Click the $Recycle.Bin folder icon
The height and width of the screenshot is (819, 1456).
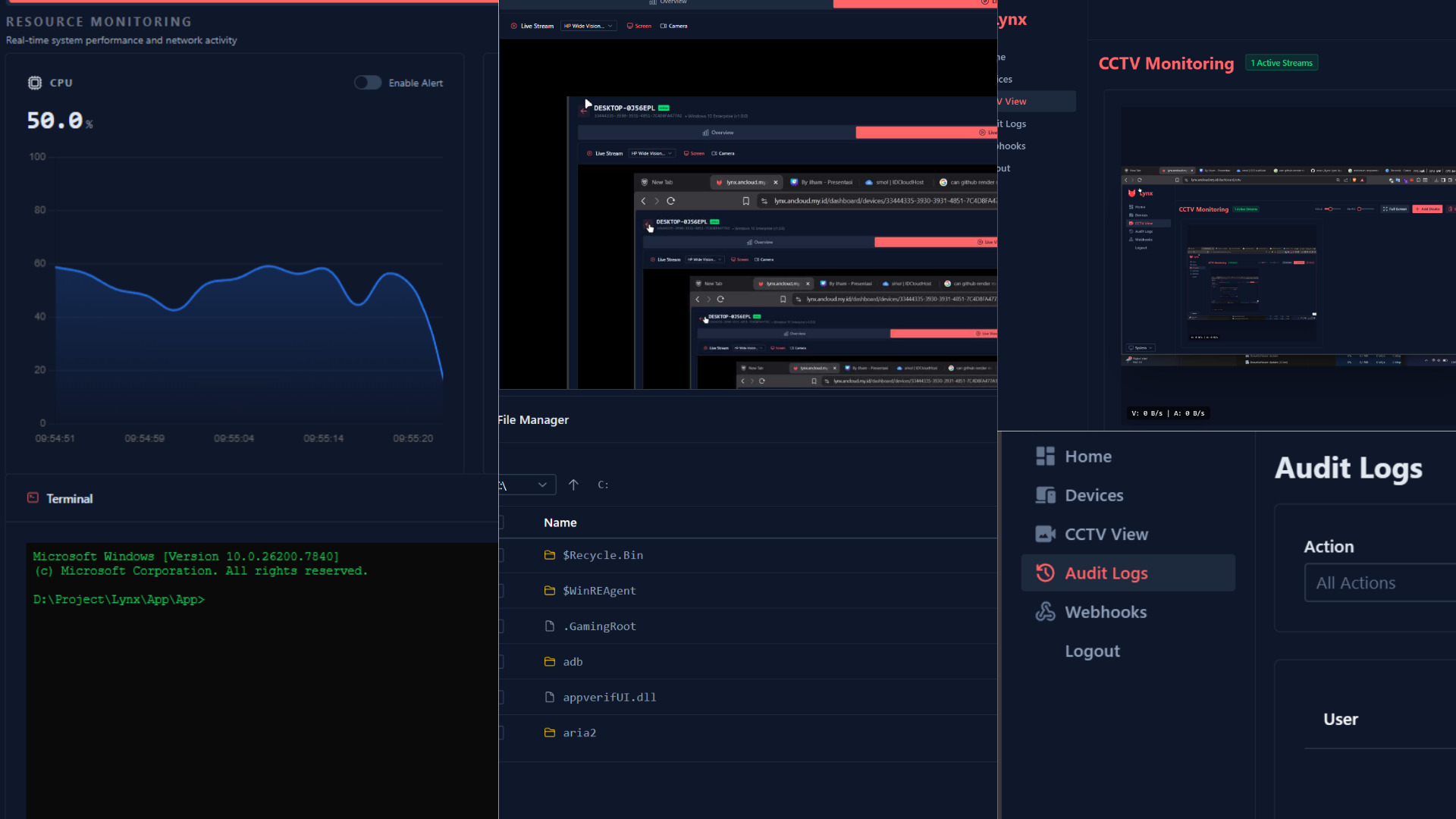(x=550, y=555)
